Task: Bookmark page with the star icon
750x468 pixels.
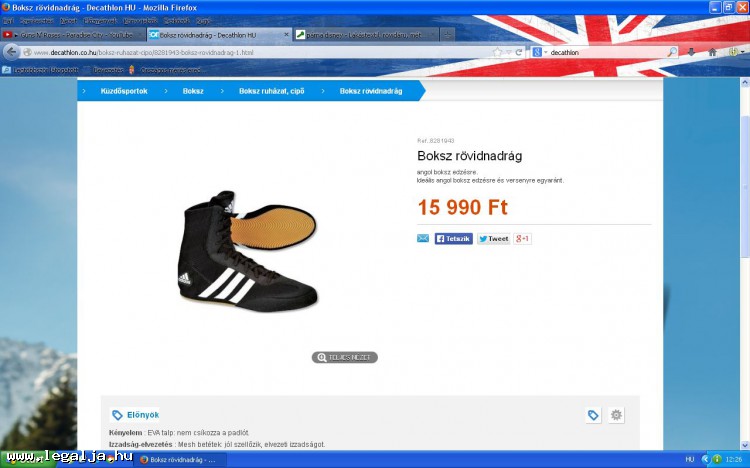Action: coord(497,52)
